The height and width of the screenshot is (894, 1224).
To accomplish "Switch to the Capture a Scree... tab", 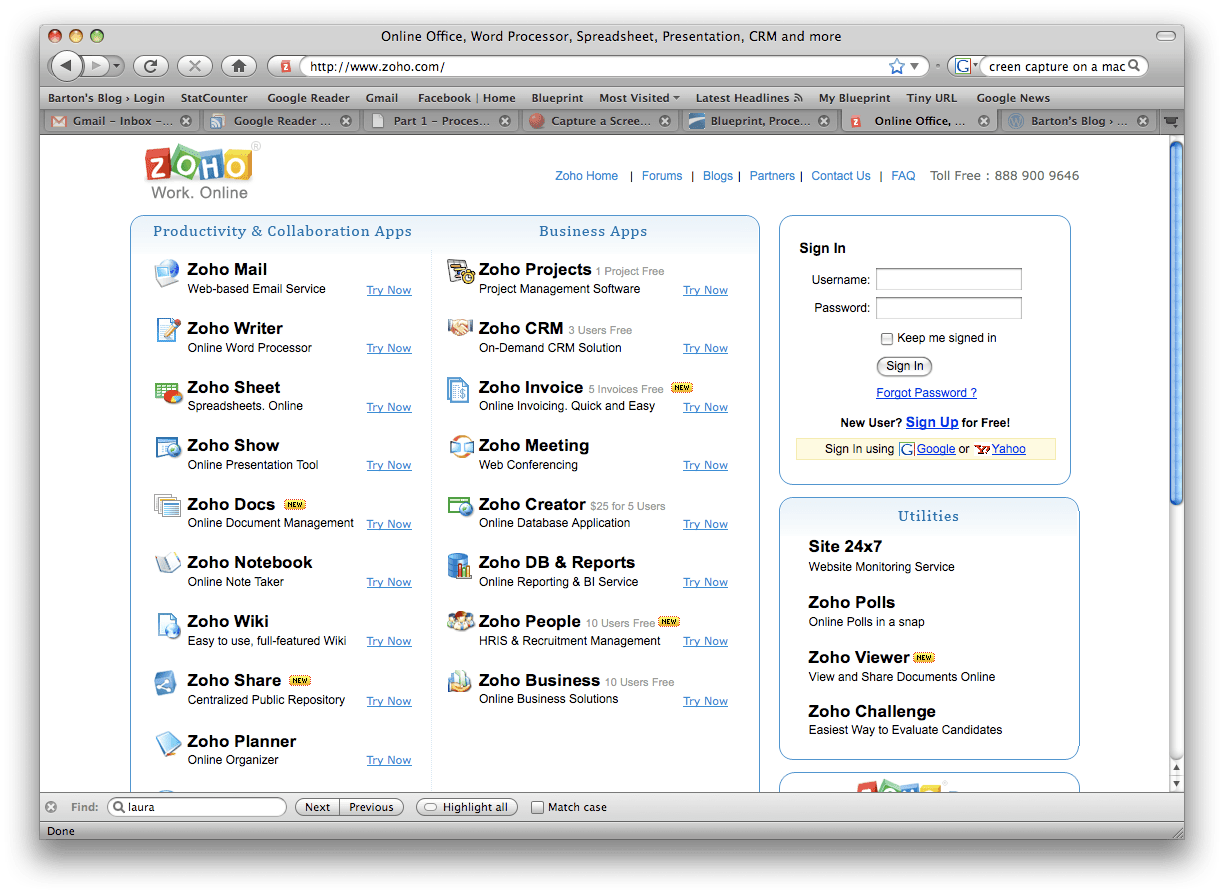I will [x=600, y=121].
